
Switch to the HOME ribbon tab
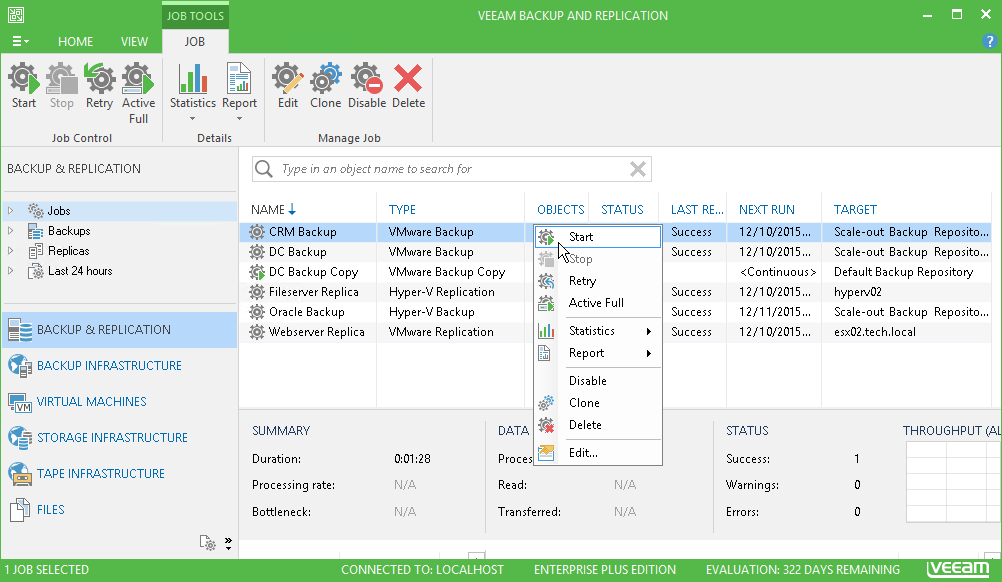point(75,42)
